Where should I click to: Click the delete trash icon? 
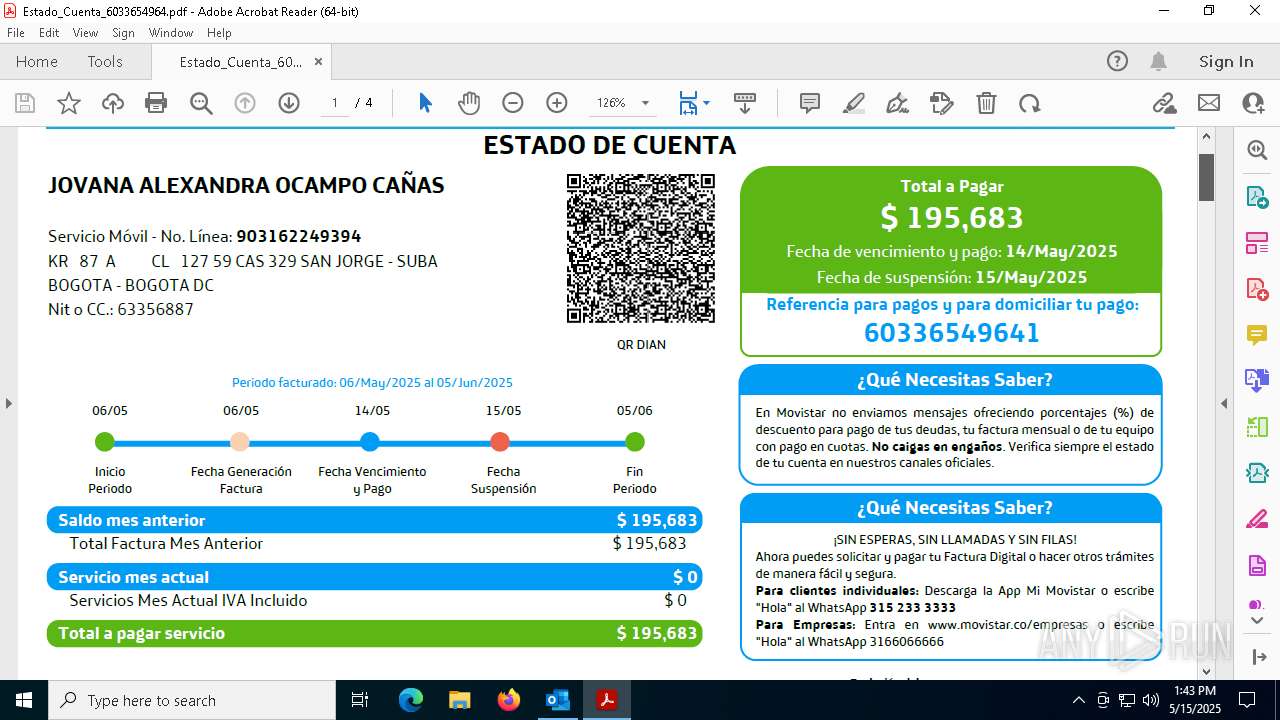(x=986, y=103)
